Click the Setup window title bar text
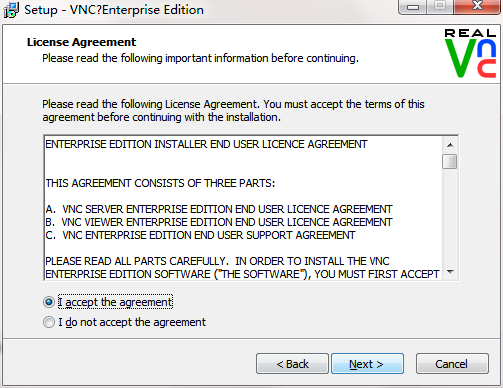 click(114, 10)
